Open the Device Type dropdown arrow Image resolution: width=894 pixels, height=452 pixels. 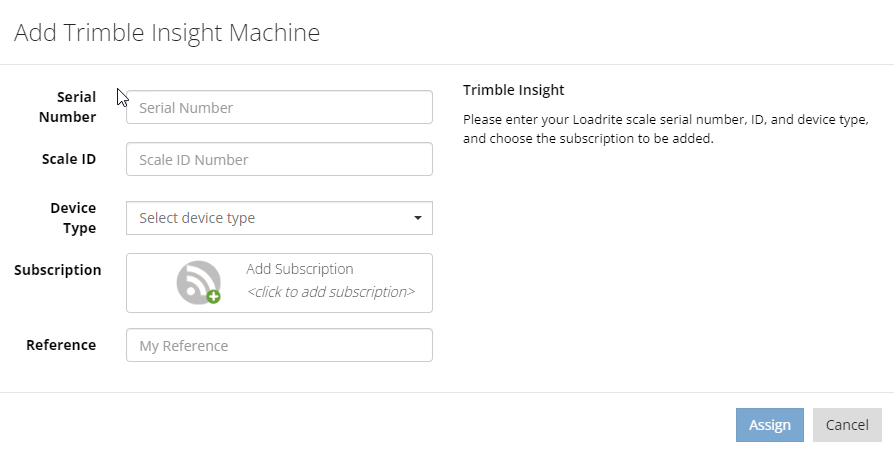click(418, 218)
